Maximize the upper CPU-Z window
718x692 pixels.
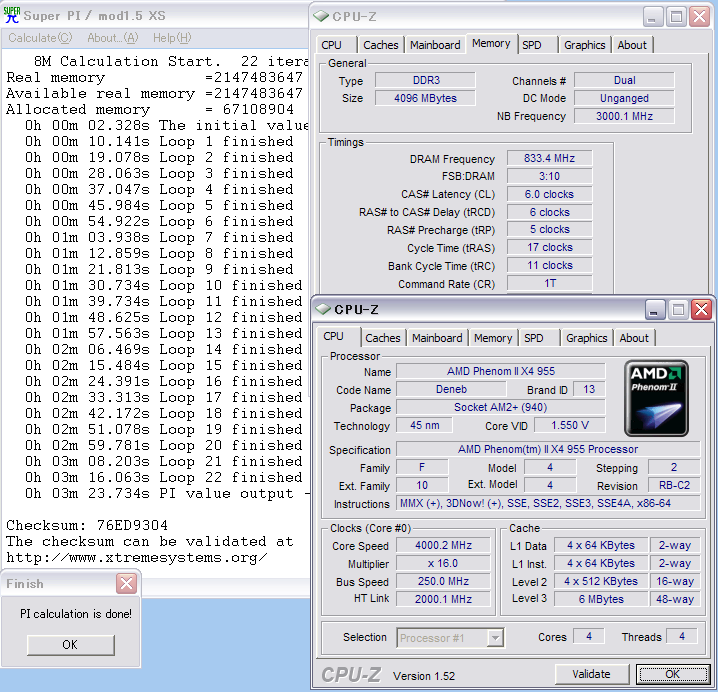click(x=676, y=17)
